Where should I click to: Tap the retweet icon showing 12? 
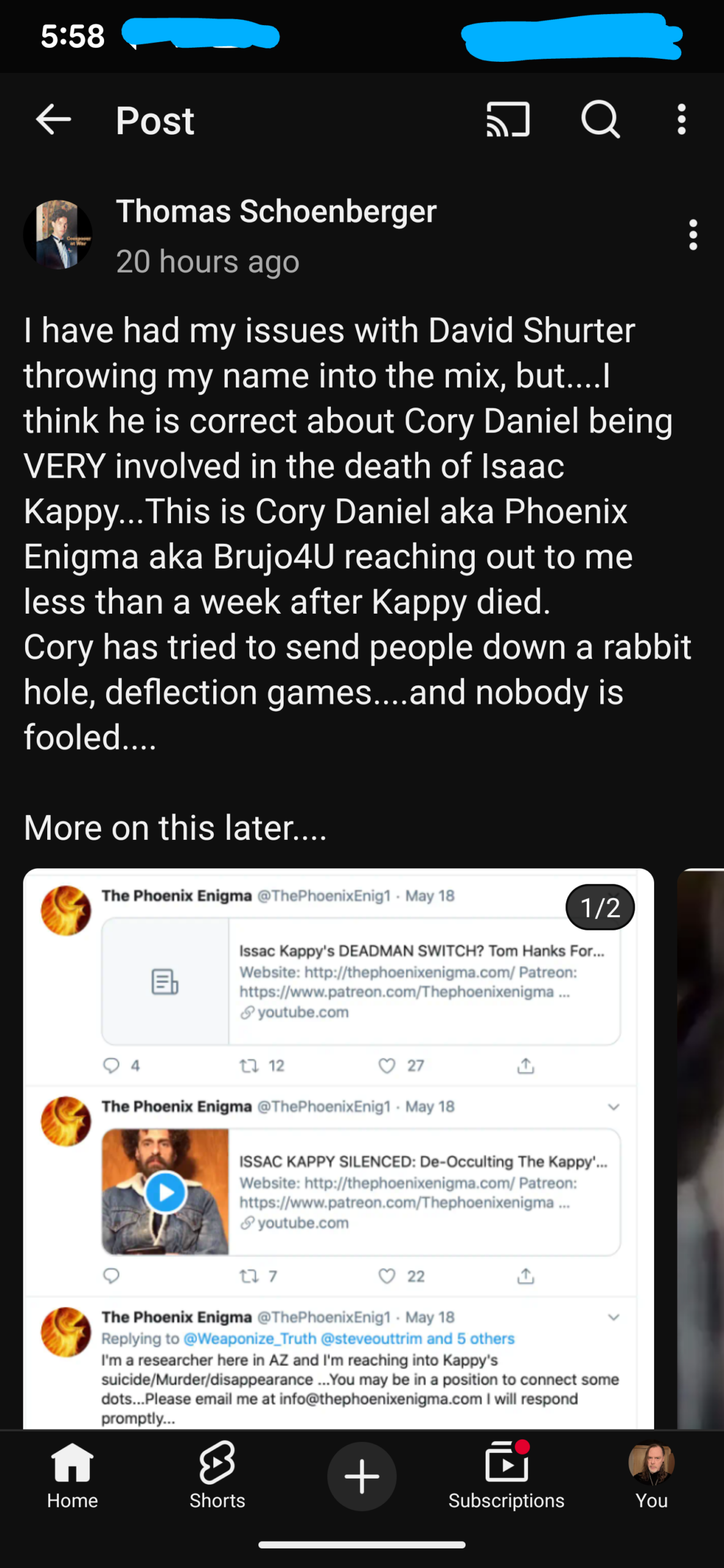[x=249, y=1066]
